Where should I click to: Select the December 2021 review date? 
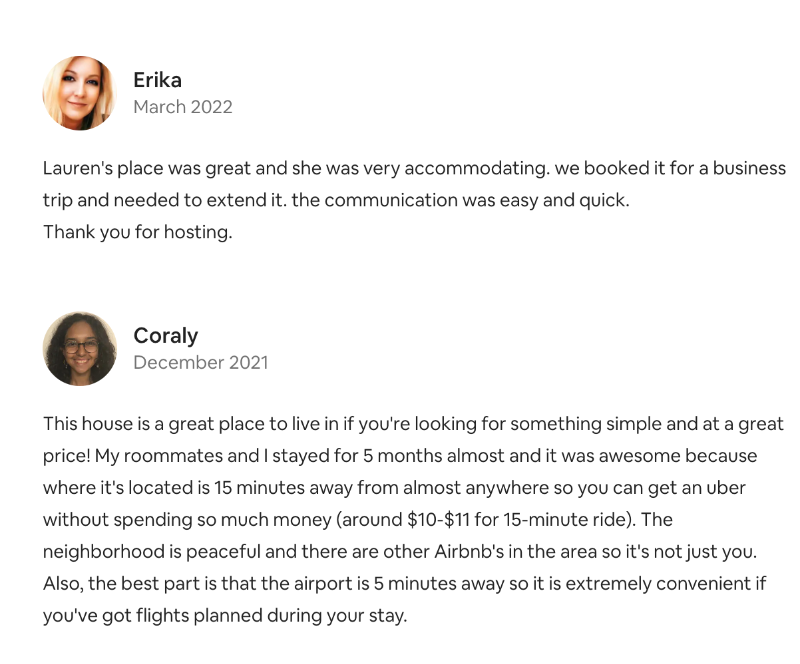[x=201, y=362]
